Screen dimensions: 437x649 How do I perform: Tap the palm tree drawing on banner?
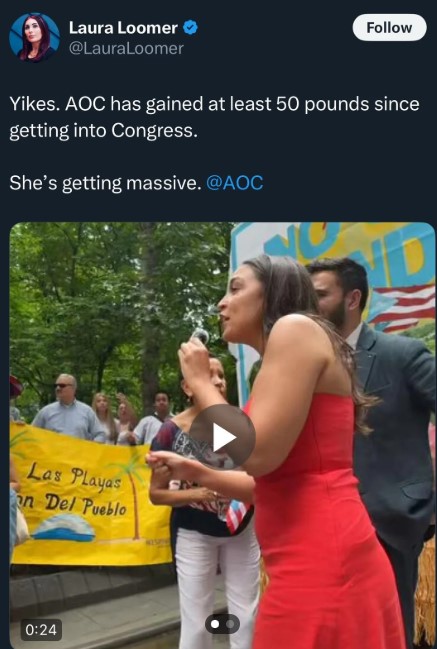(x=131, y=493)
